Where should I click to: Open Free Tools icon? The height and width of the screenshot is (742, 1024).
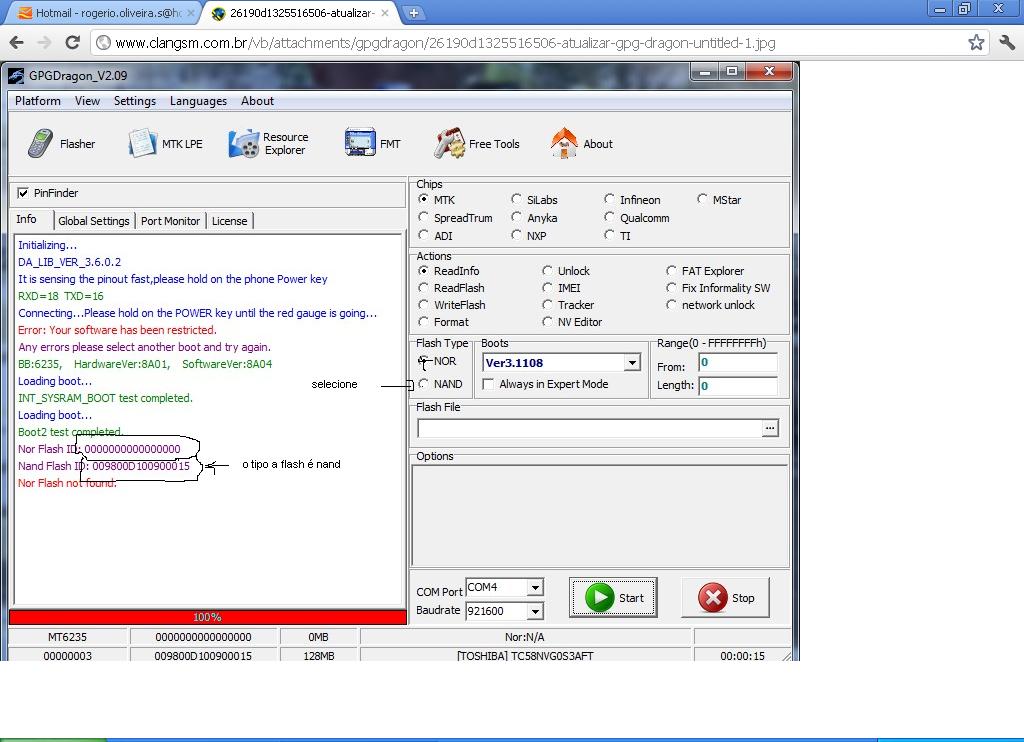(x=449, y=144)
